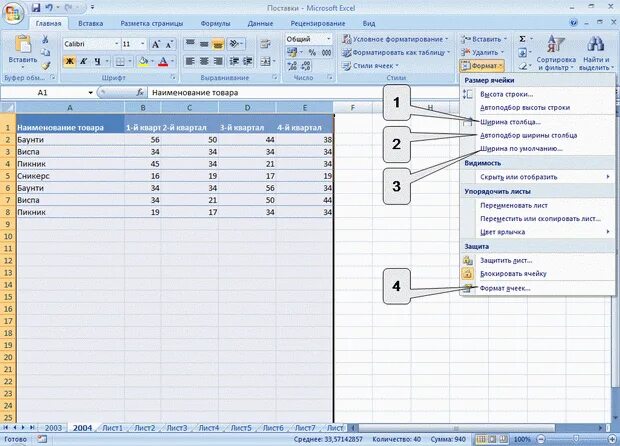Open the number format Общий dropdown

point(328,39)
